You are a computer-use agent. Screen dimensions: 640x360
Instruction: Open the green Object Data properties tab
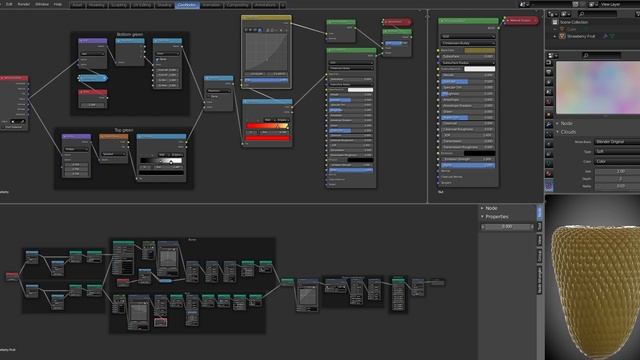click(549, 163)
